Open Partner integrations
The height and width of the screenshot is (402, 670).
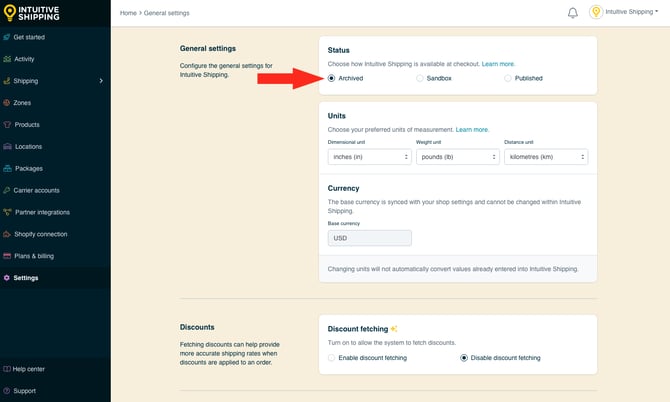(42, 212)
